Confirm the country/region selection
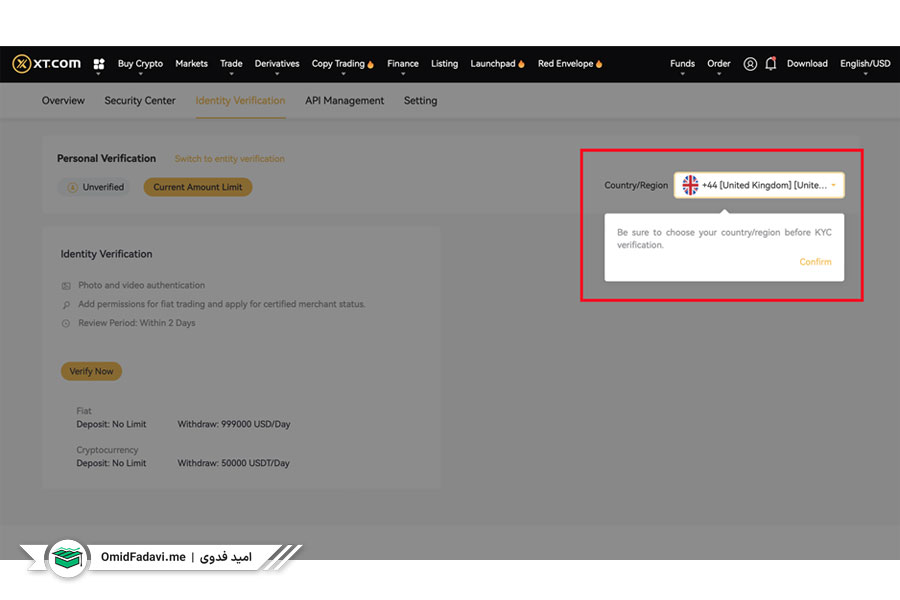The height and width of the screenshot is (600, 900). click(x=815, y=262)
